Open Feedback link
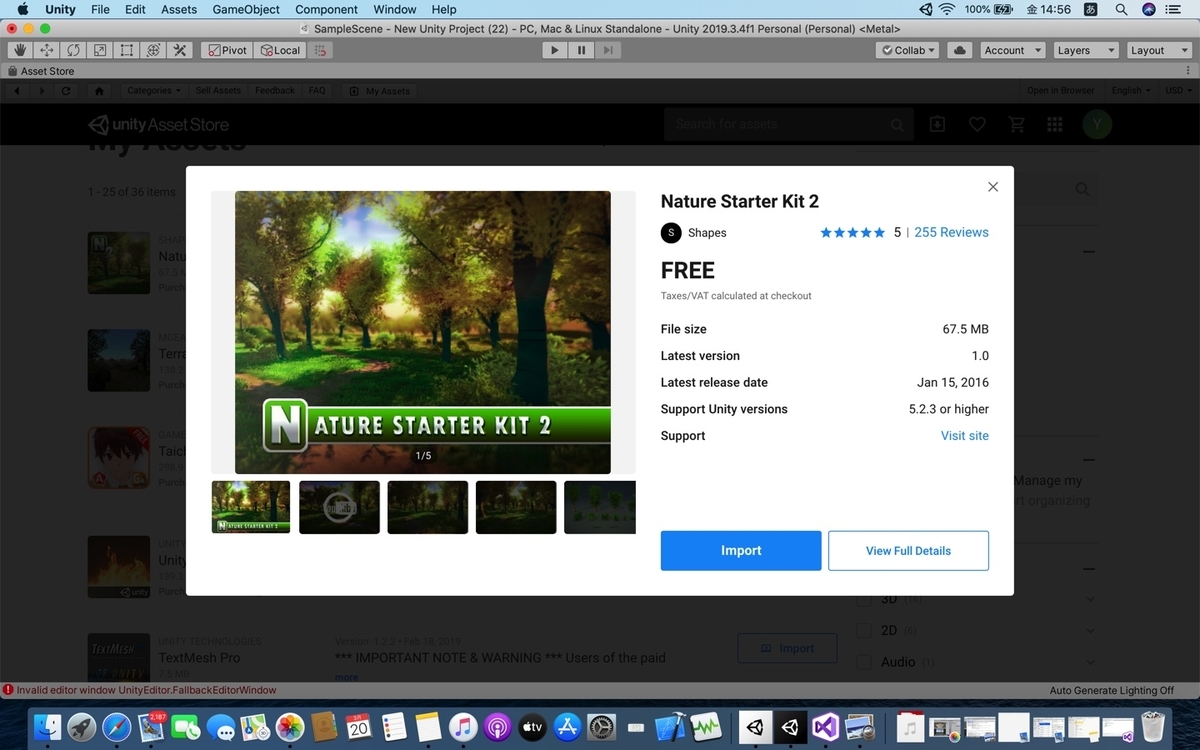This screenshot has width=1200, height=750. 274,90
